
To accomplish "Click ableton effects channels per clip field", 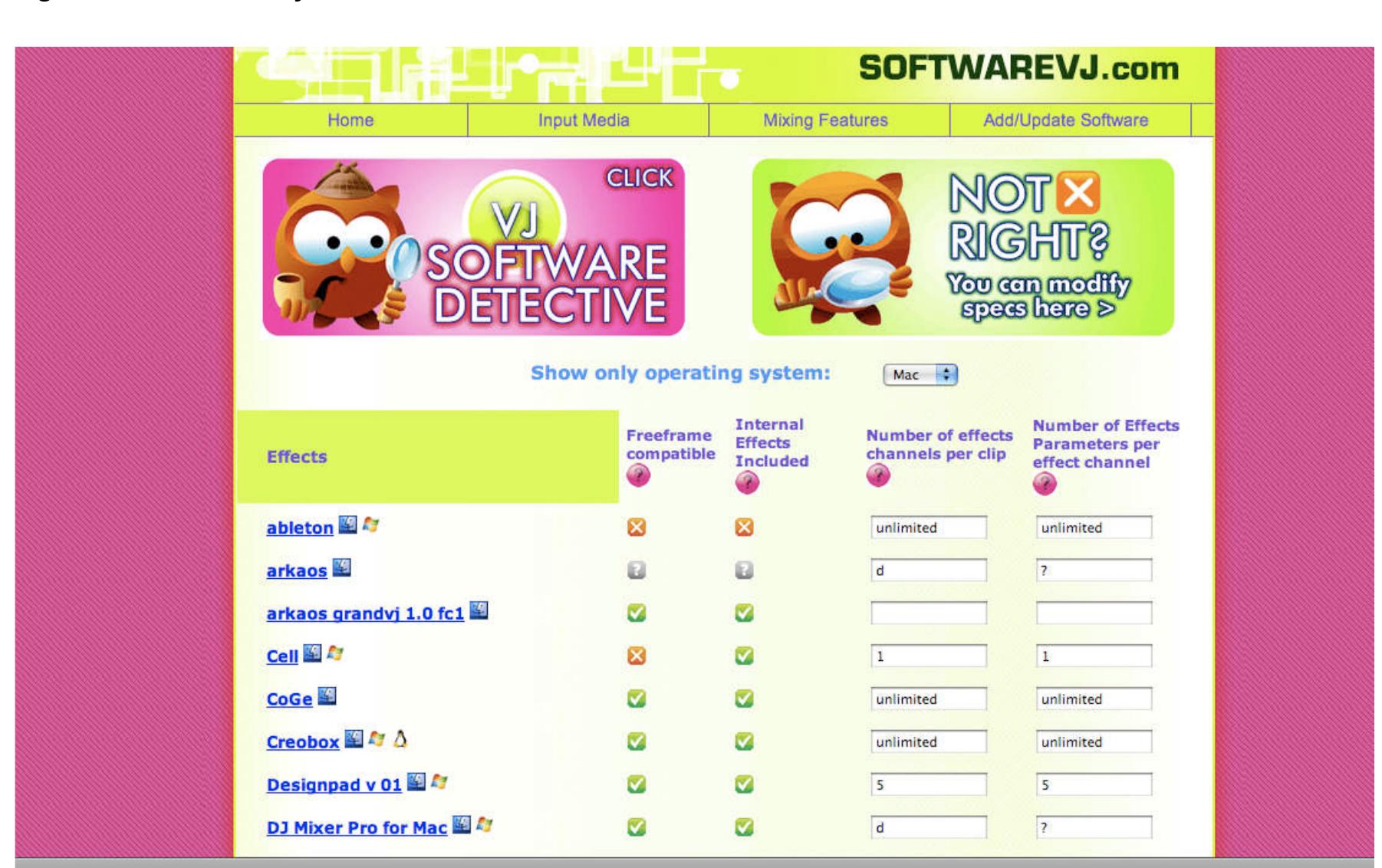I will point(928,528).
